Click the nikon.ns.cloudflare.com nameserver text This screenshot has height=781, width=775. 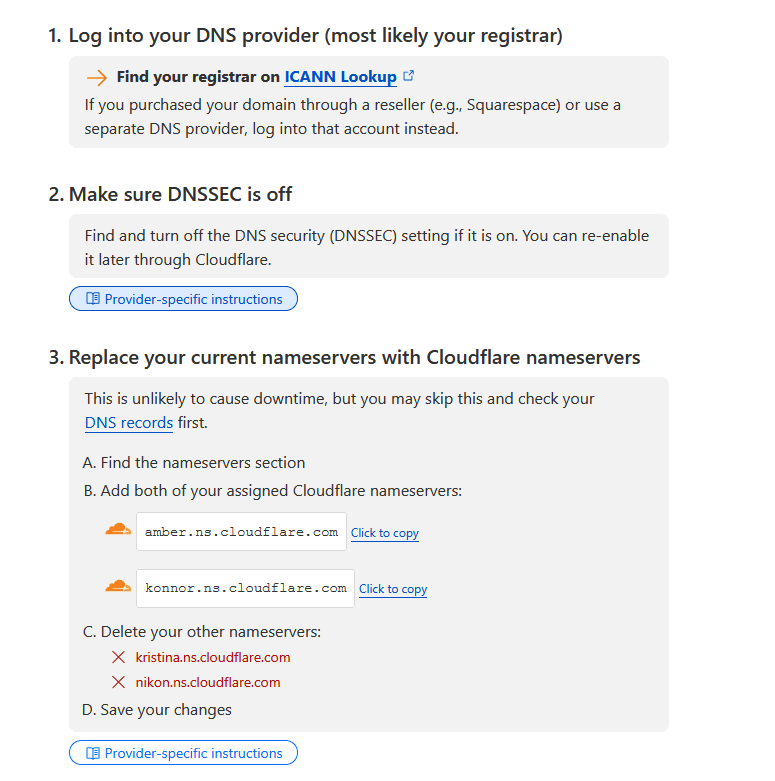tap(208, 683)
